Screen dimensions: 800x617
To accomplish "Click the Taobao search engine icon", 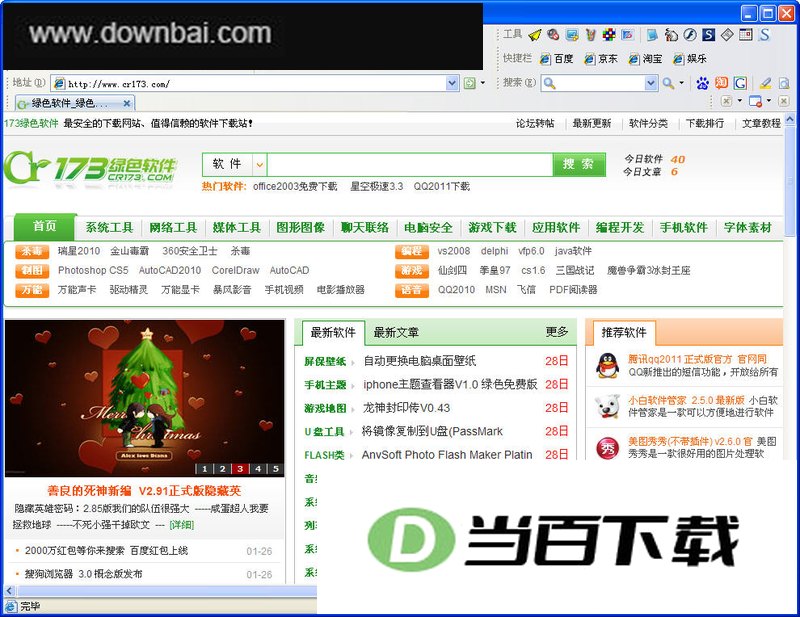I will (721, 83).
